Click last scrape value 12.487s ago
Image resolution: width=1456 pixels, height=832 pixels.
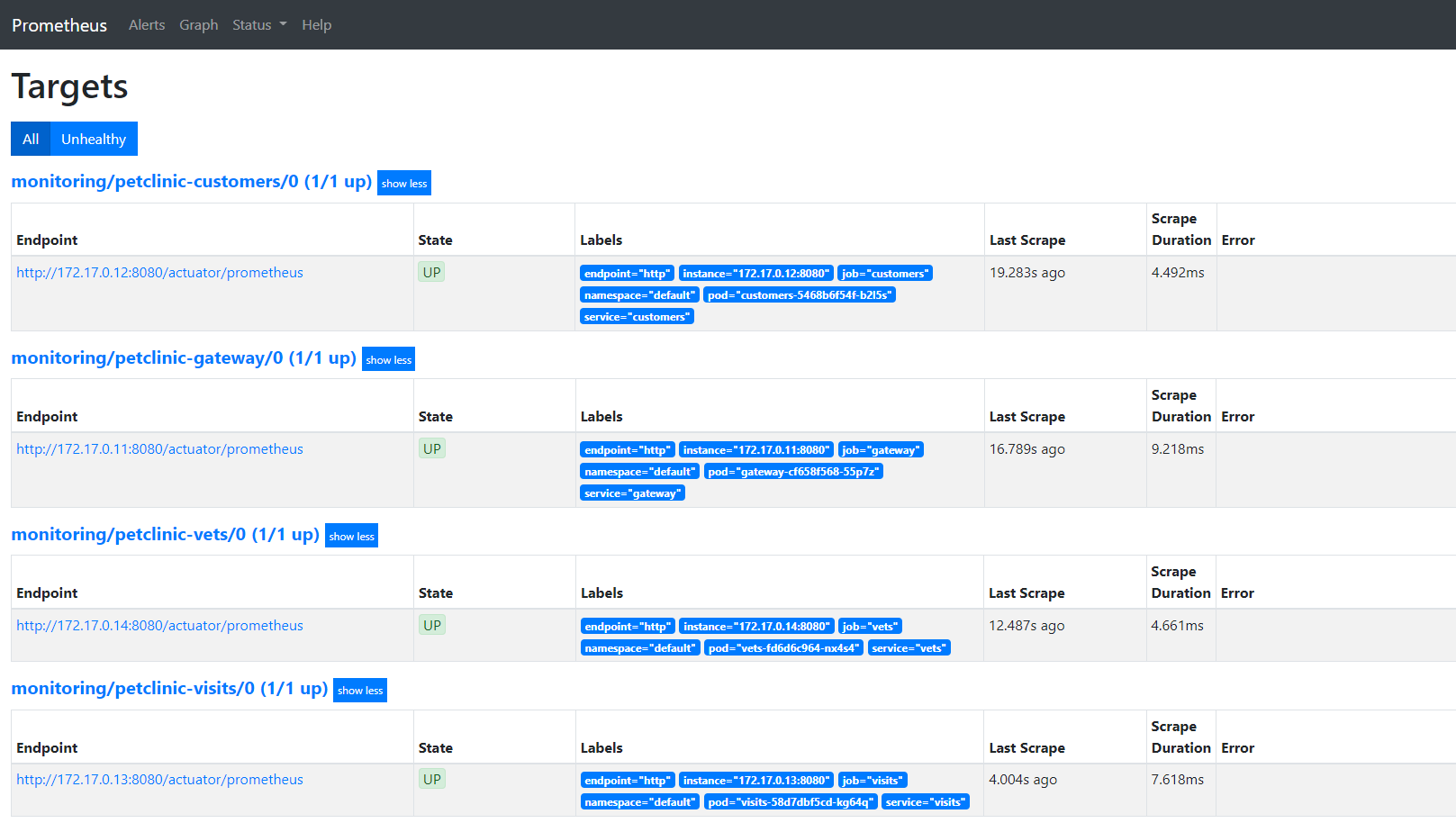[1026, 626]
